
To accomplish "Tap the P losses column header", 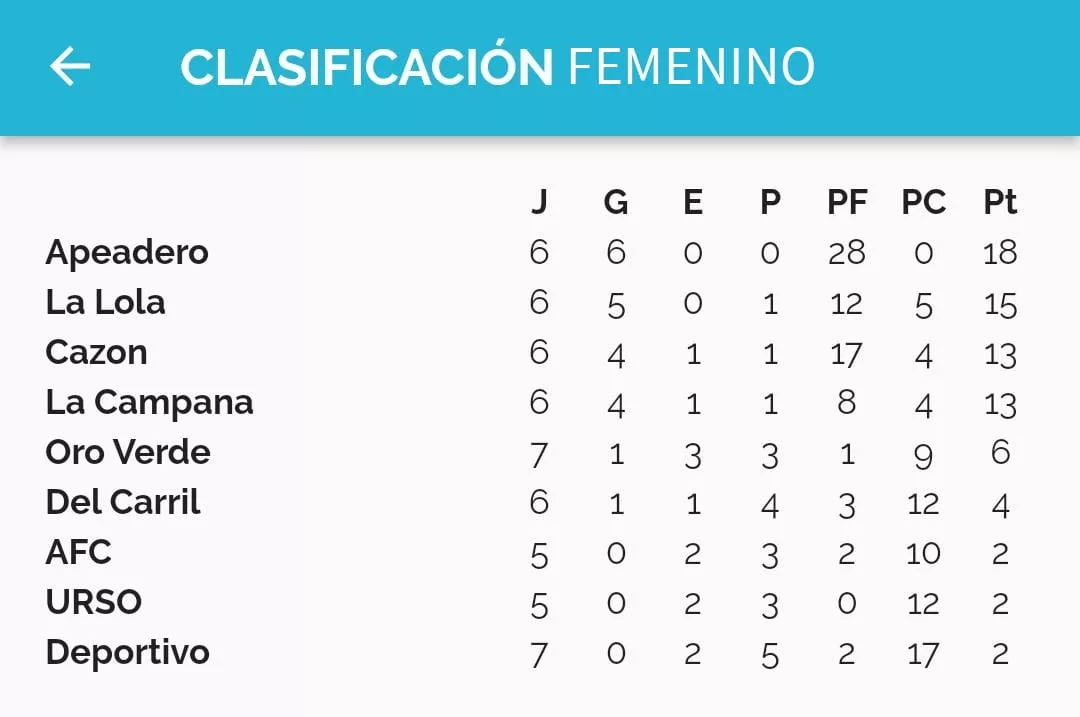I will point(770,202).
